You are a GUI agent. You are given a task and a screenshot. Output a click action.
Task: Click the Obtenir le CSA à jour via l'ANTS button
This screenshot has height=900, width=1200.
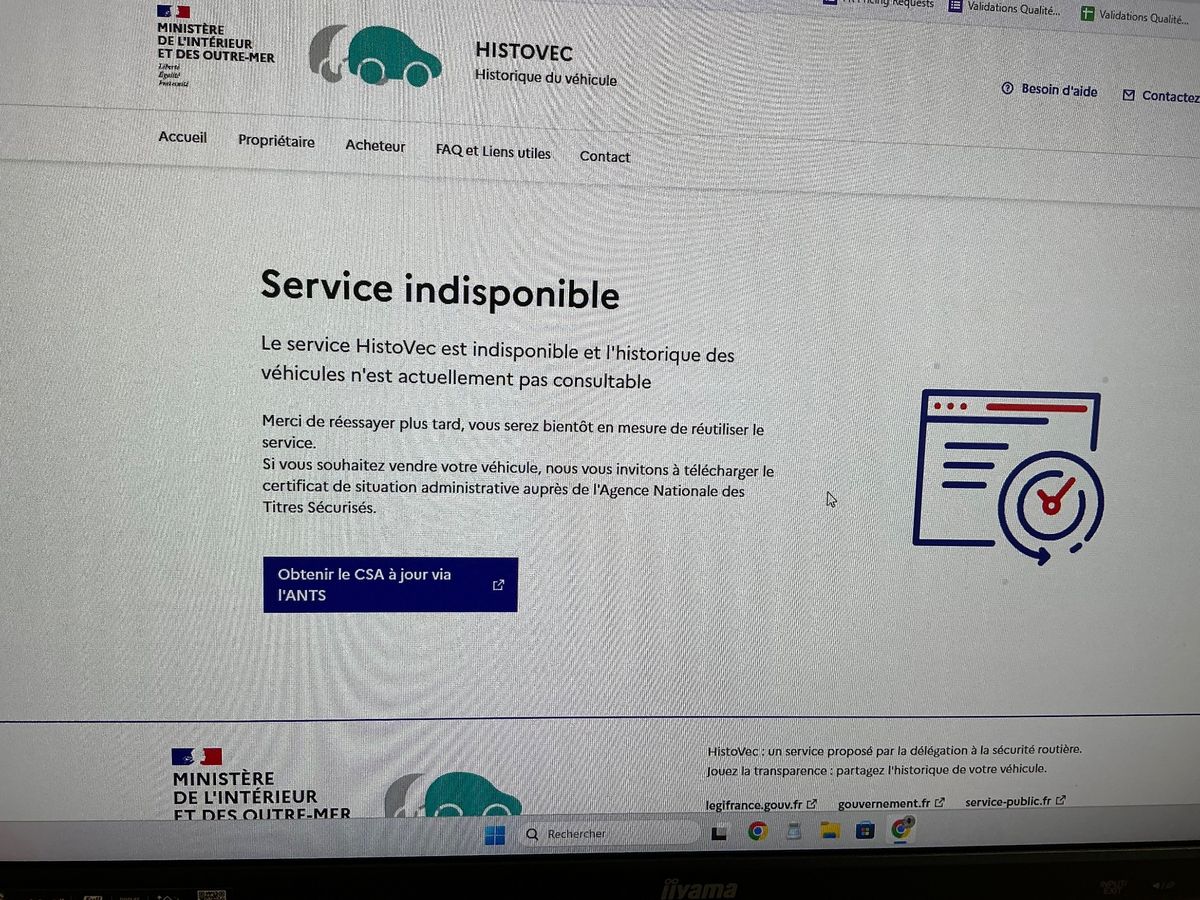coord(390,585)
